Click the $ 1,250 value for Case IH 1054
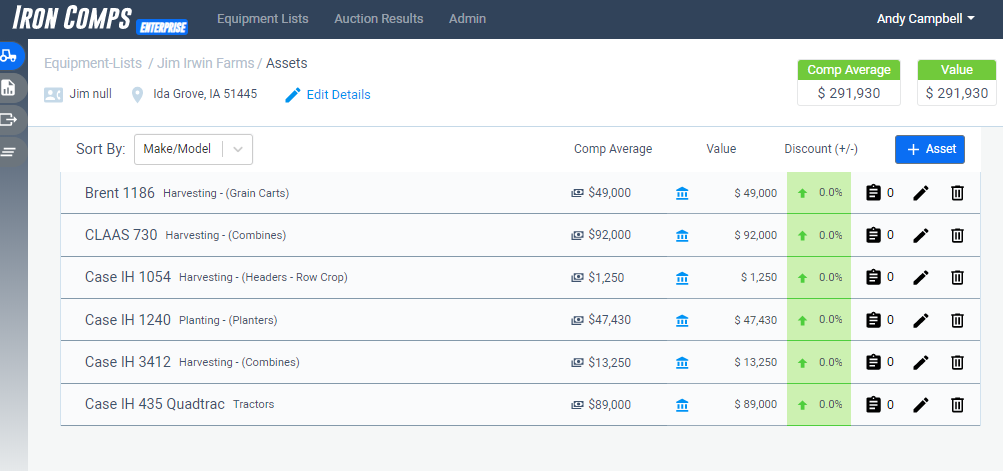This screenshot has height=471, width=1003. coord(759,277)
